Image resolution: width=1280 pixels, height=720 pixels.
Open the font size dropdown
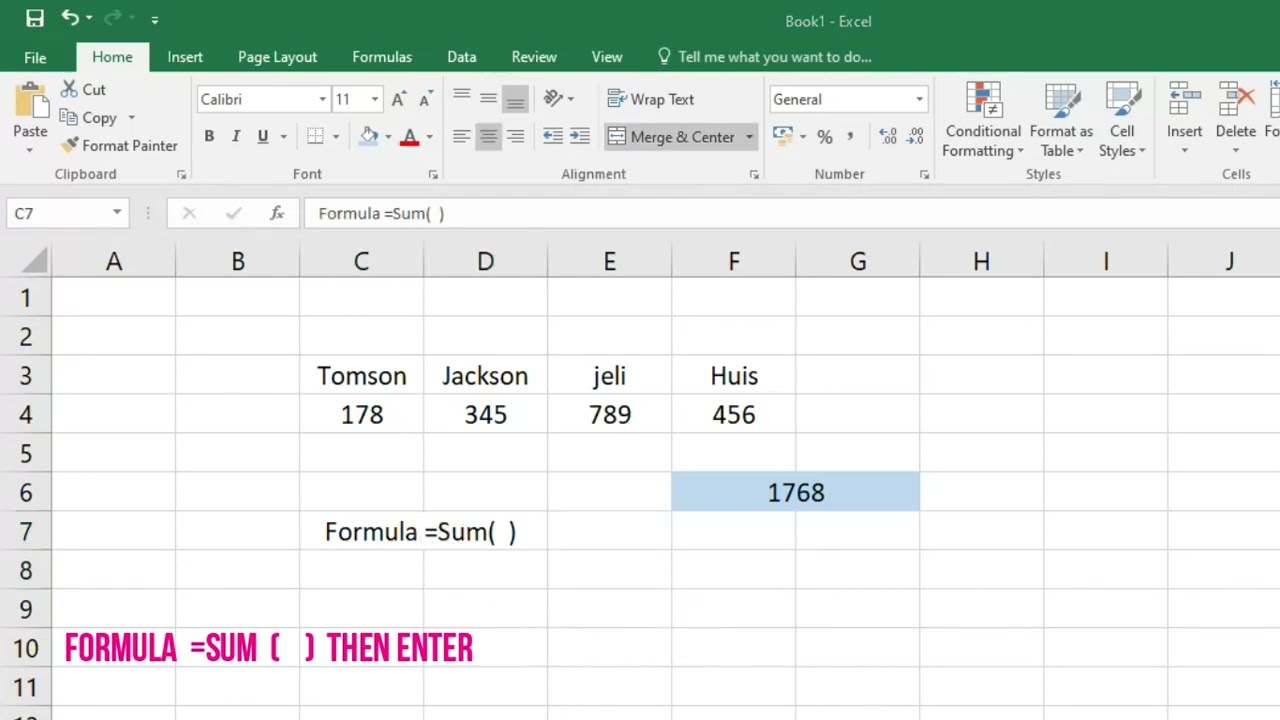point(375,99)
